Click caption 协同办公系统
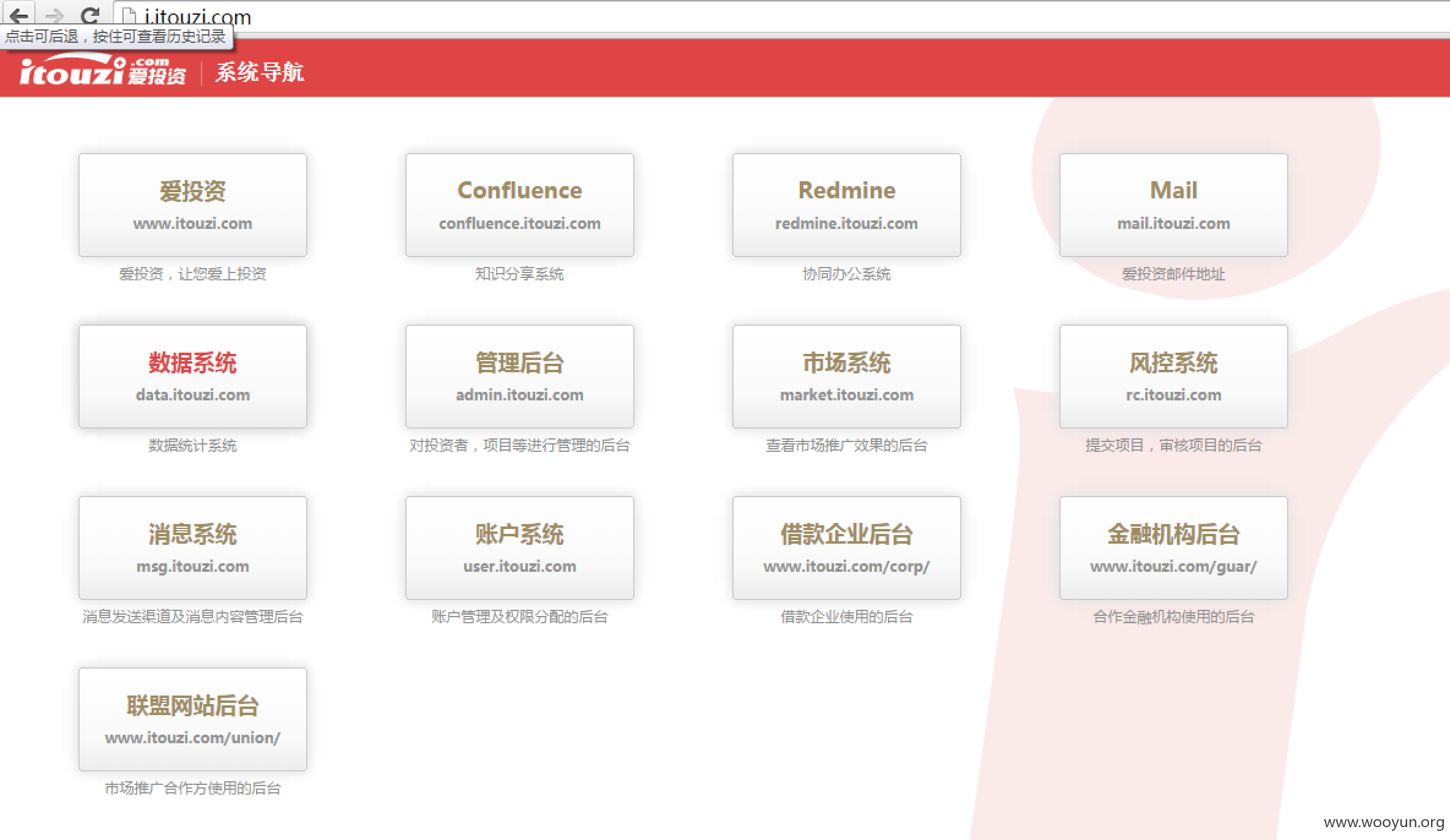Image resolution: width=1450 pixels, height=840 pixels. coord(847,274)
